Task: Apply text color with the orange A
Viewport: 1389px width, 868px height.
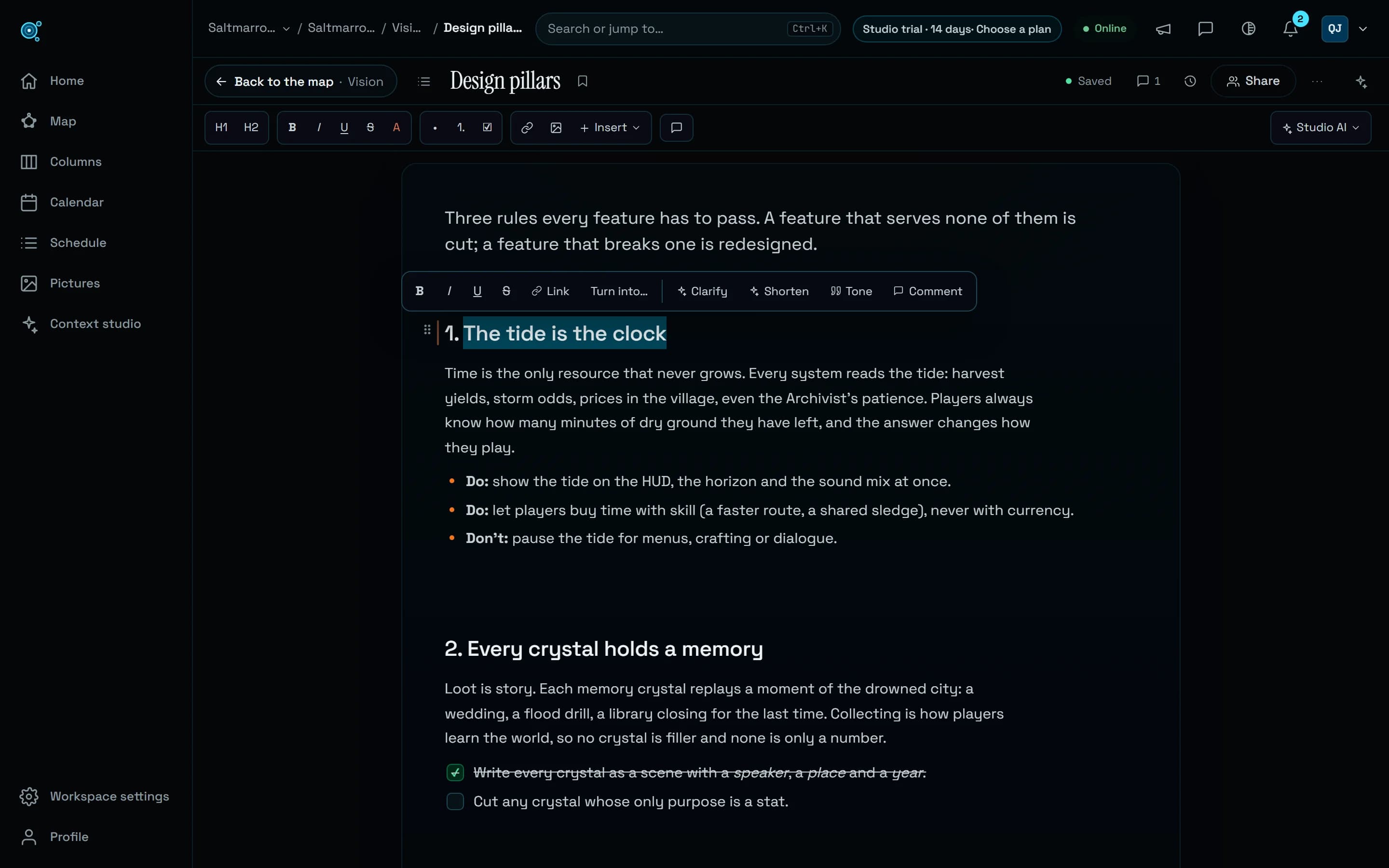Action: click(x=396, y=127)
